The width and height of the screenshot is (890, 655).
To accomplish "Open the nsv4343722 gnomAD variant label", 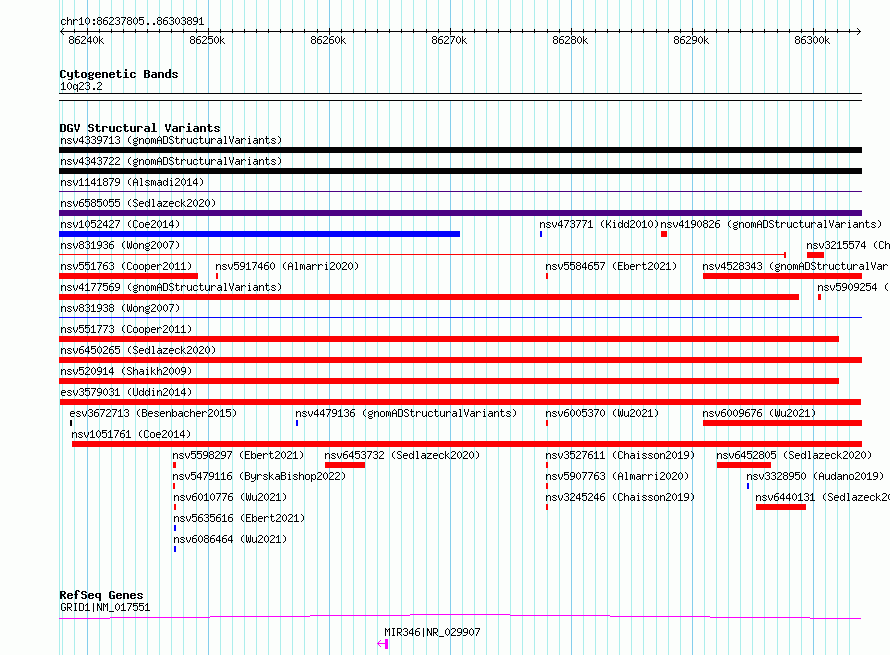I will [x=171, y=161].
